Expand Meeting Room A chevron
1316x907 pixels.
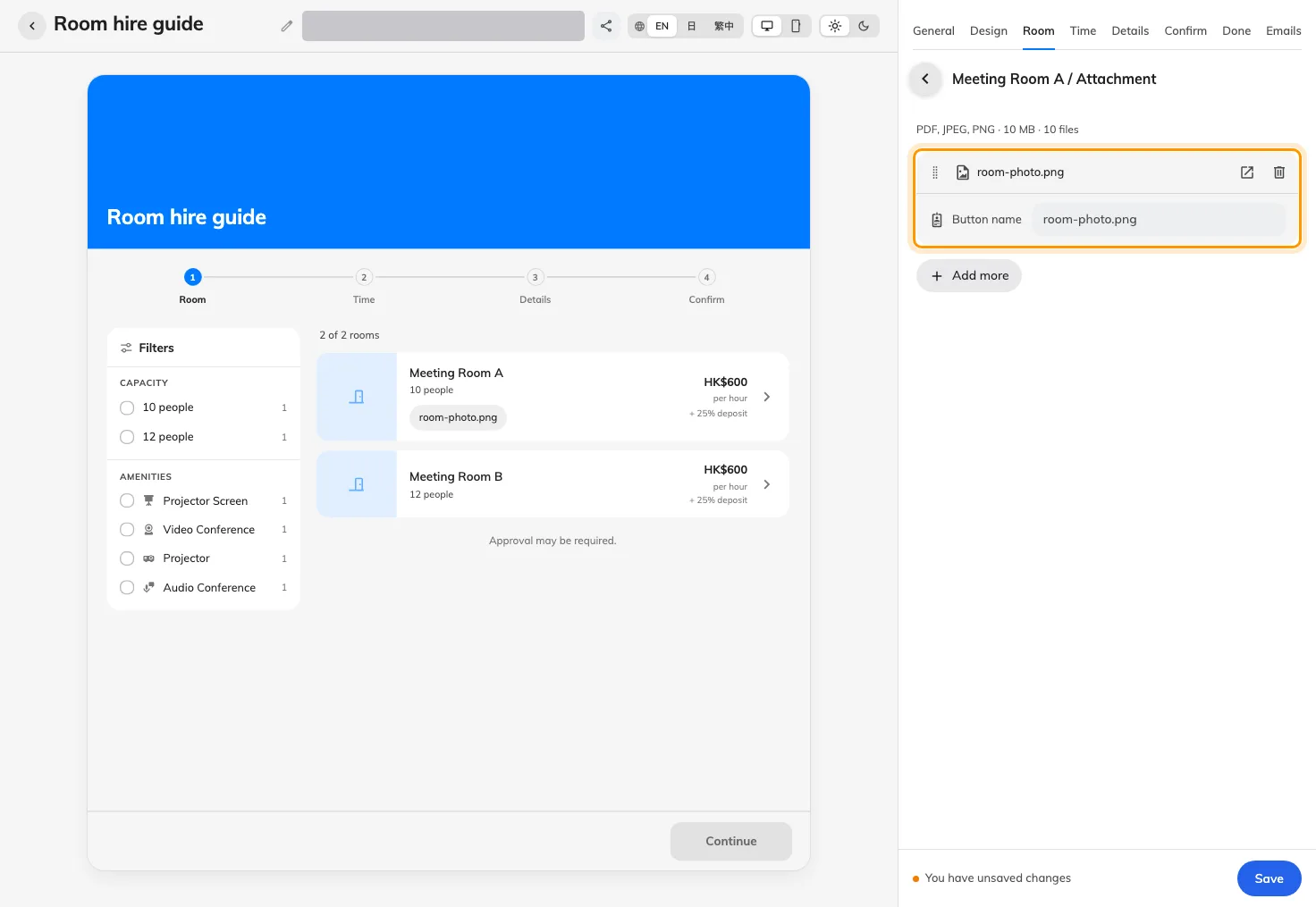point(766,397)
